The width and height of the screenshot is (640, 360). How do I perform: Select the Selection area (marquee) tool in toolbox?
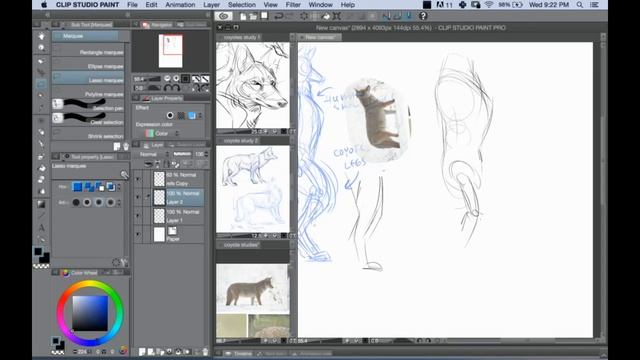(x=41, y=83)
